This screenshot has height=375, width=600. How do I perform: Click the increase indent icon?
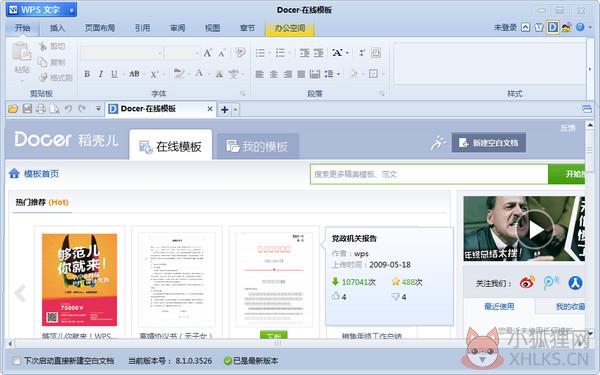coord(318,53)
